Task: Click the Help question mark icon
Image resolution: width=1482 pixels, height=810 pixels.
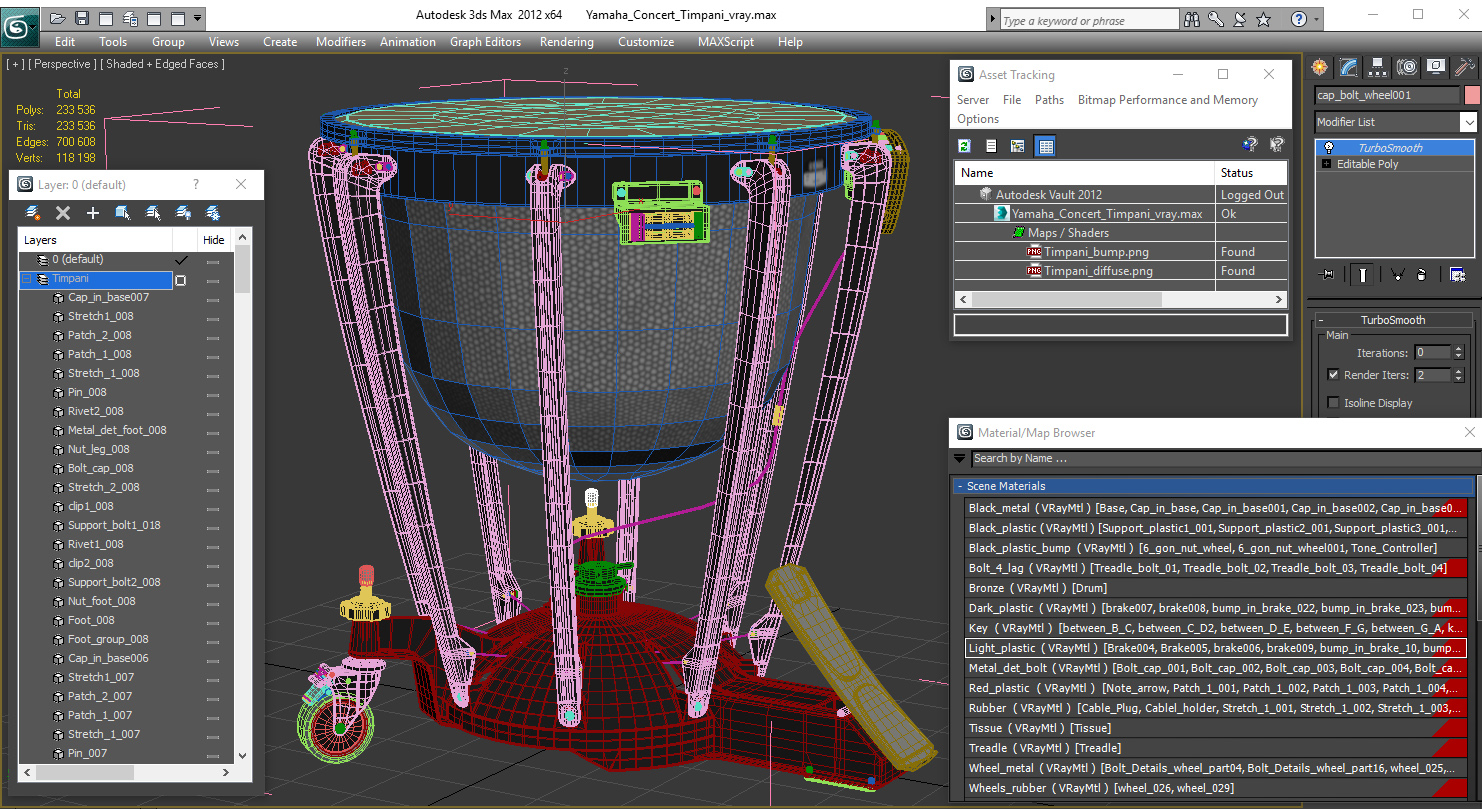Action: click(x=1298, y=19)
